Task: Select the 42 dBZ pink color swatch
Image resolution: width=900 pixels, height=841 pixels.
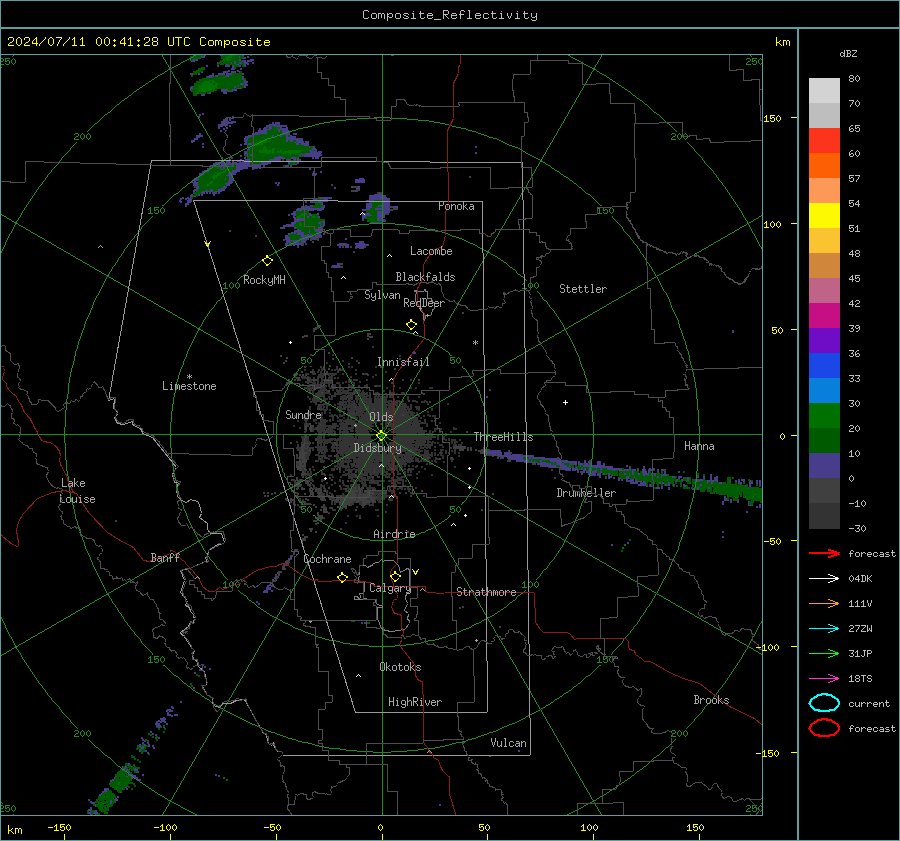Action: point(824,291)
